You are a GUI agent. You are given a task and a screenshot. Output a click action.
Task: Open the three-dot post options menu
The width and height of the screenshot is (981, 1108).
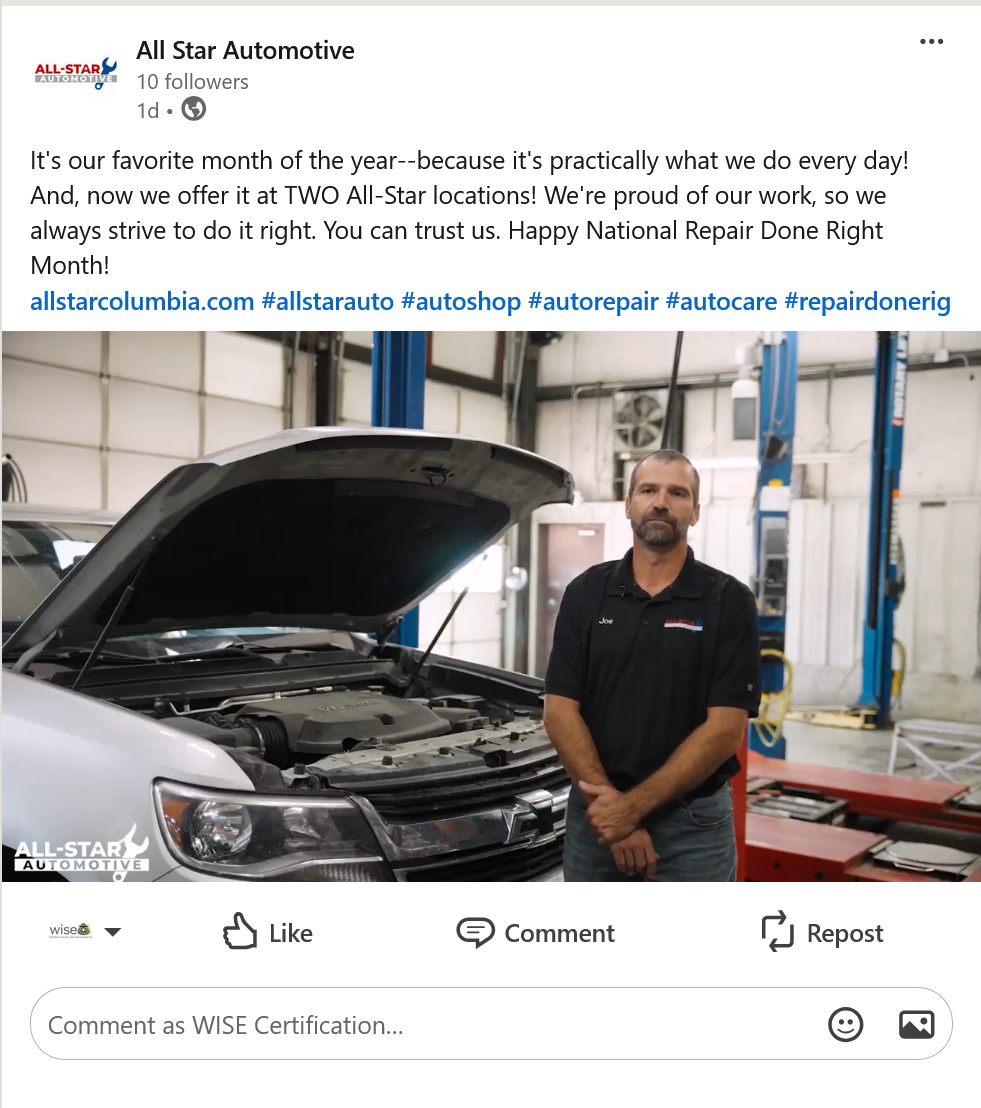931,42
